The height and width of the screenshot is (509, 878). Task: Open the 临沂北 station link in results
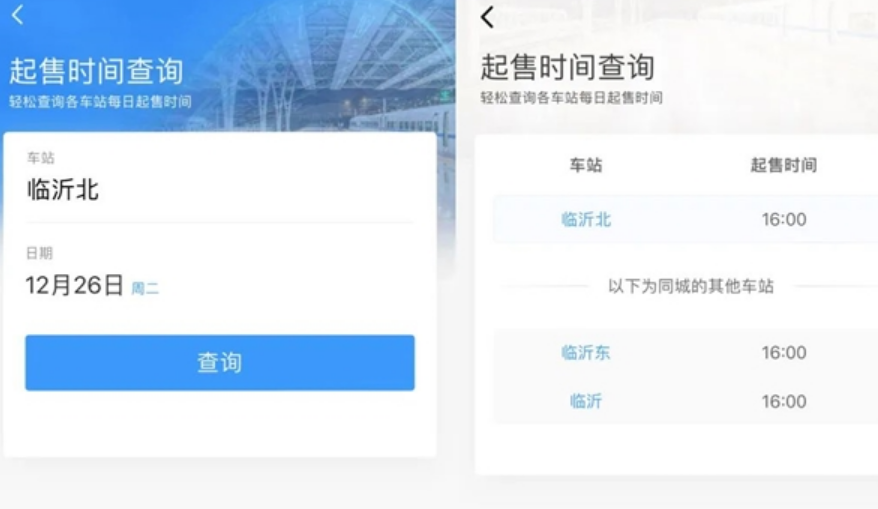tap(586, 220)
